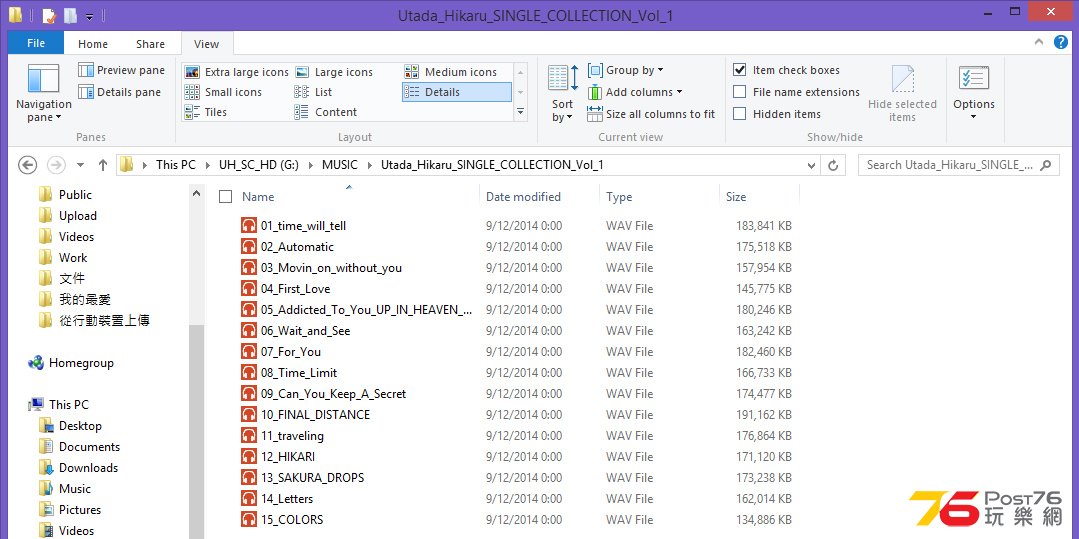This screenshot has height=539, width=1079.
Task: Navigate to UH_SC_HD (G:) breadcrumb
Action: click(x=259, y=165)
